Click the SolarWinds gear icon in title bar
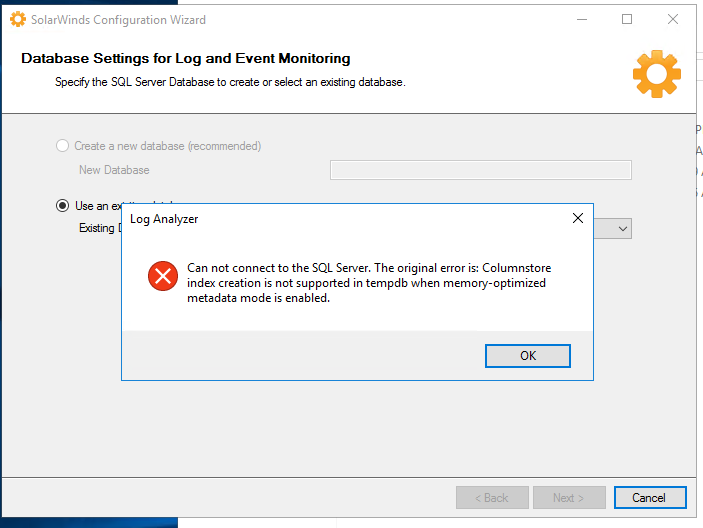The image size is (703, 528). point(17,19)
